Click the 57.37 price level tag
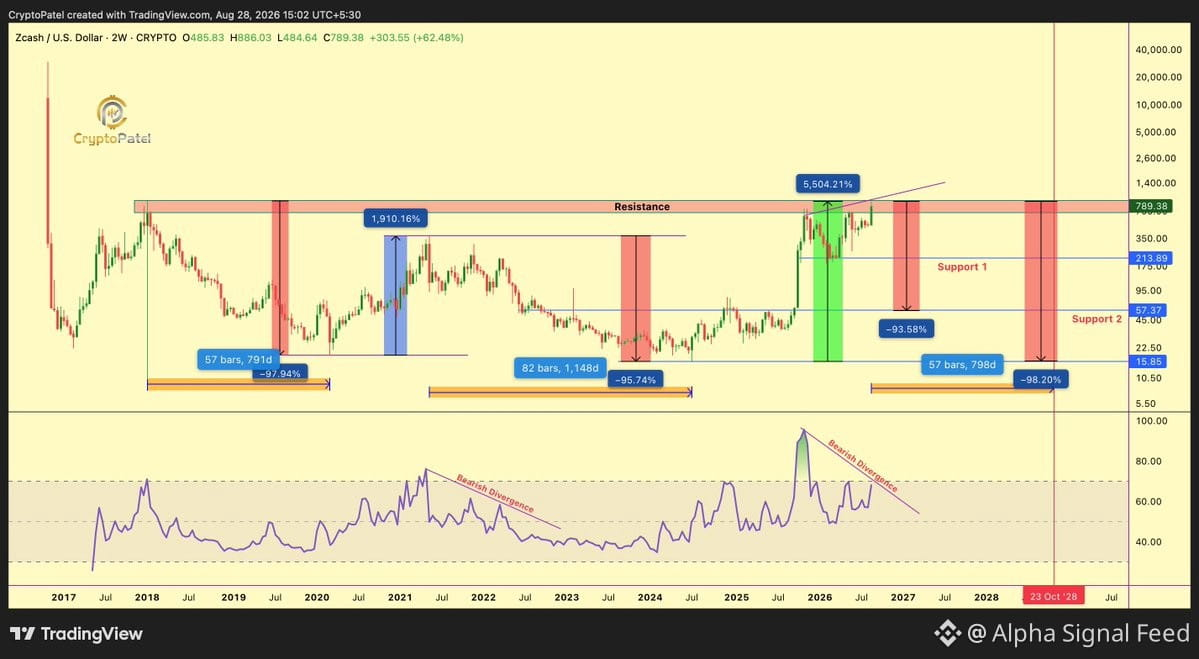 [1149, 310]
